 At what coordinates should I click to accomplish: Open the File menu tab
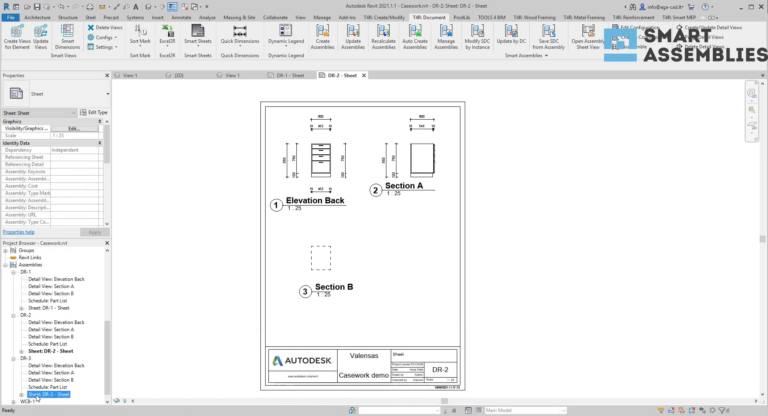coord(10,17)
